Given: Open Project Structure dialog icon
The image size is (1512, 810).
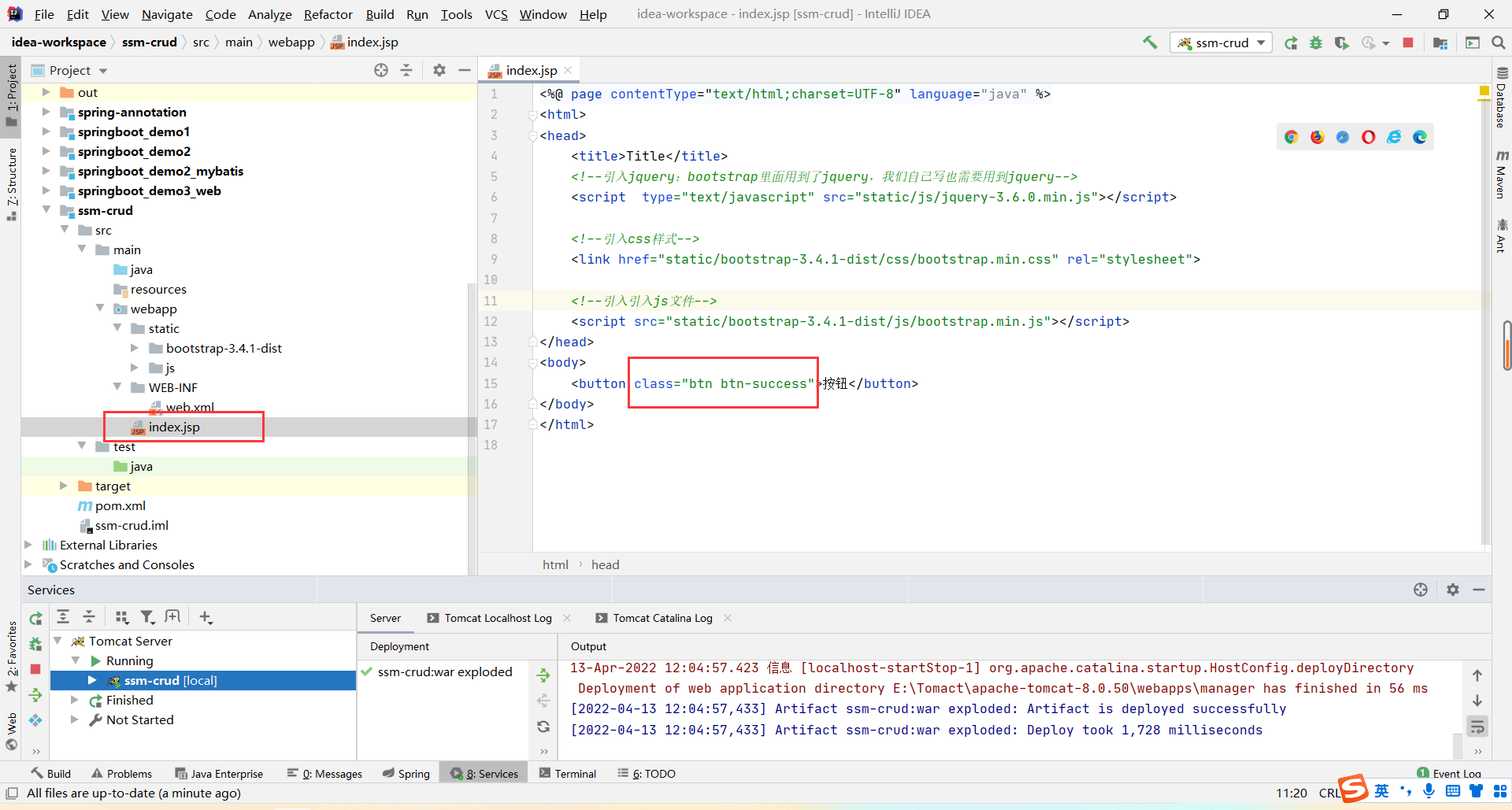Looking at the screenshot, I should [1440, 43].
